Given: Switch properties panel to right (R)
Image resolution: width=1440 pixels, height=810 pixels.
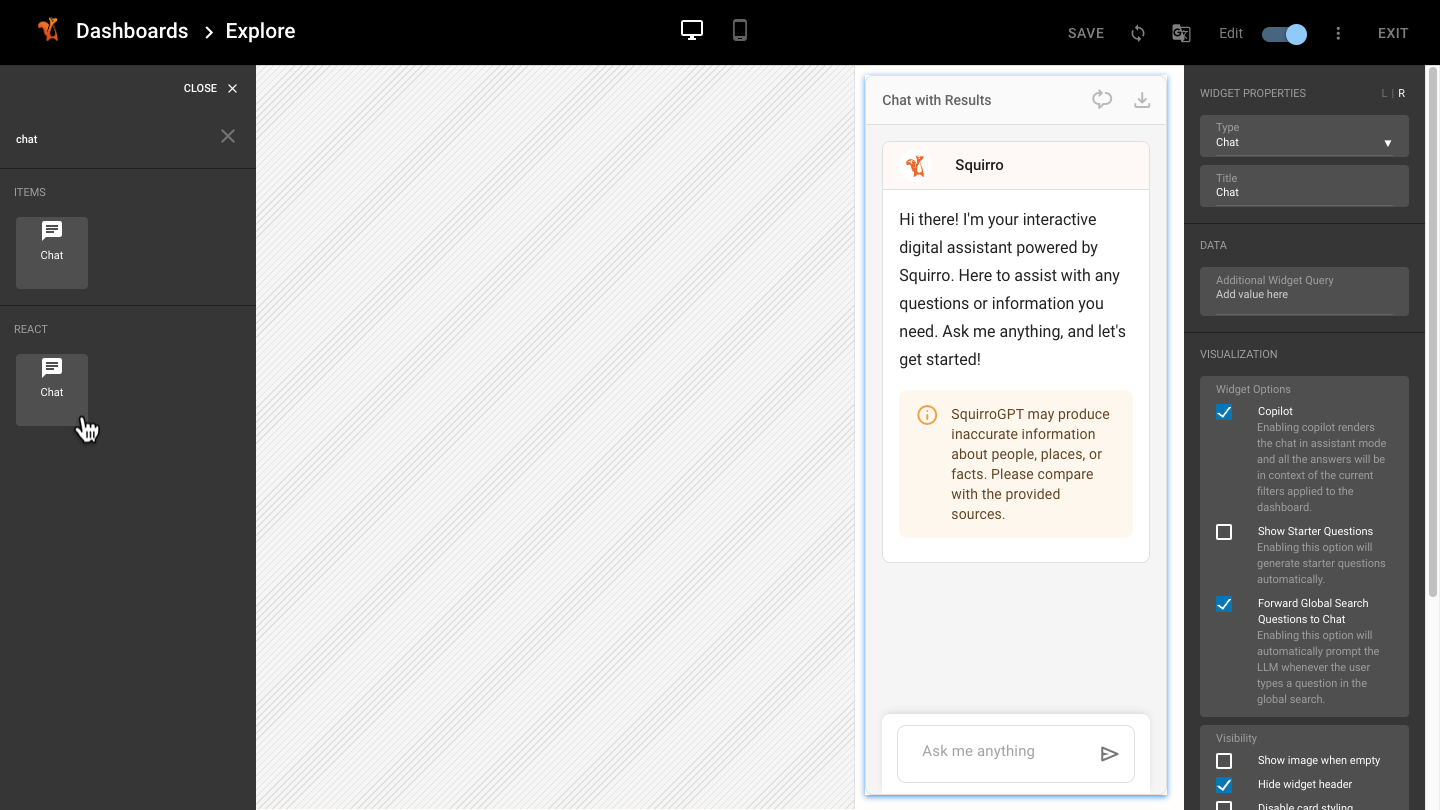Looking at the screenshot, I should pos(1401,93).
